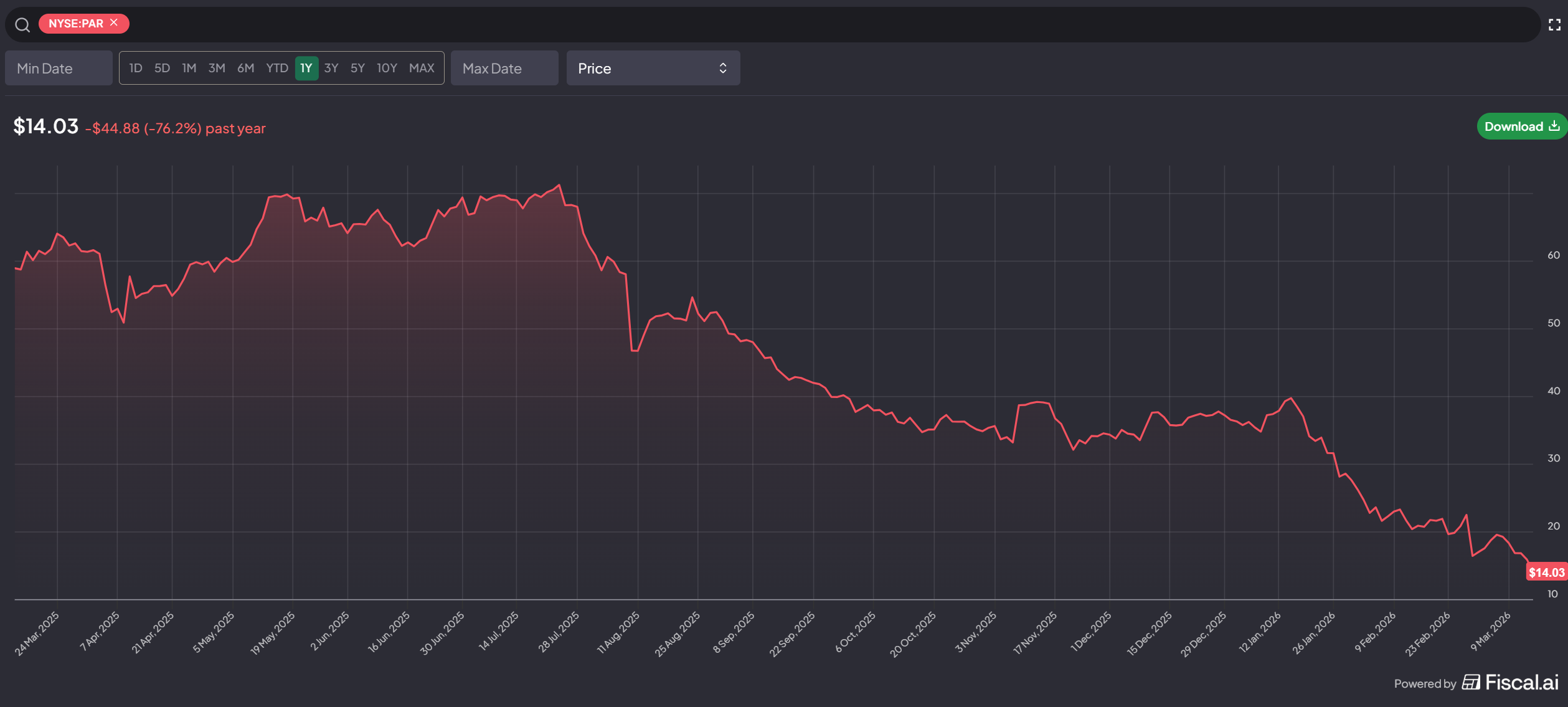Choose the 10Y range
Viewport: 1568px width, 707px height.
(x=387, y=68)
